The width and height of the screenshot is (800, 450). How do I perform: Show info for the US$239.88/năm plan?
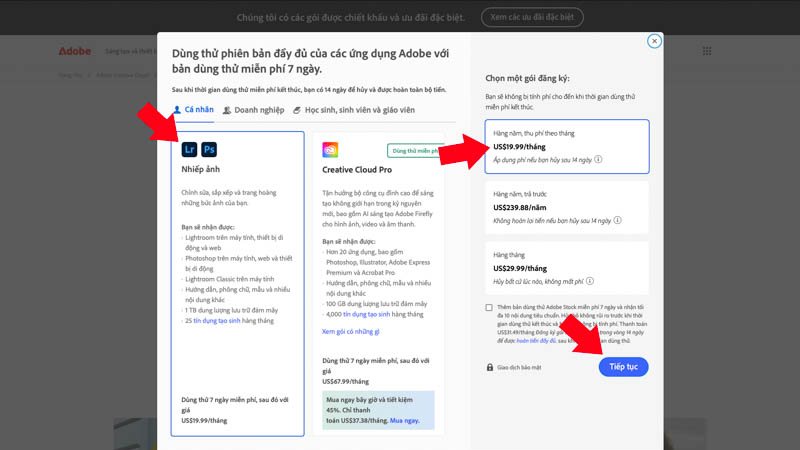[617, 220]
